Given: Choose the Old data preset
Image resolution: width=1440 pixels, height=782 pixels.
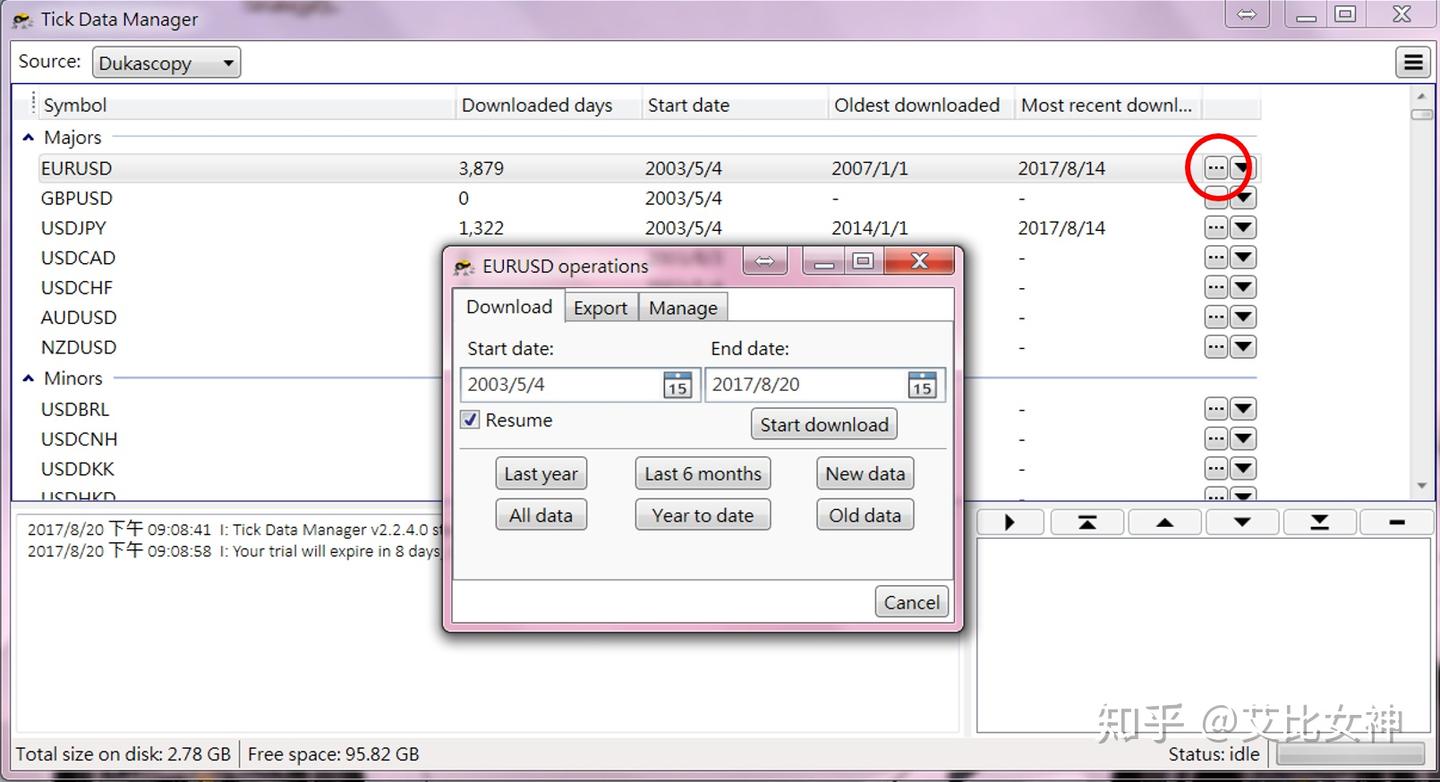Looking at the screenshot, I should tap(865, 516).
